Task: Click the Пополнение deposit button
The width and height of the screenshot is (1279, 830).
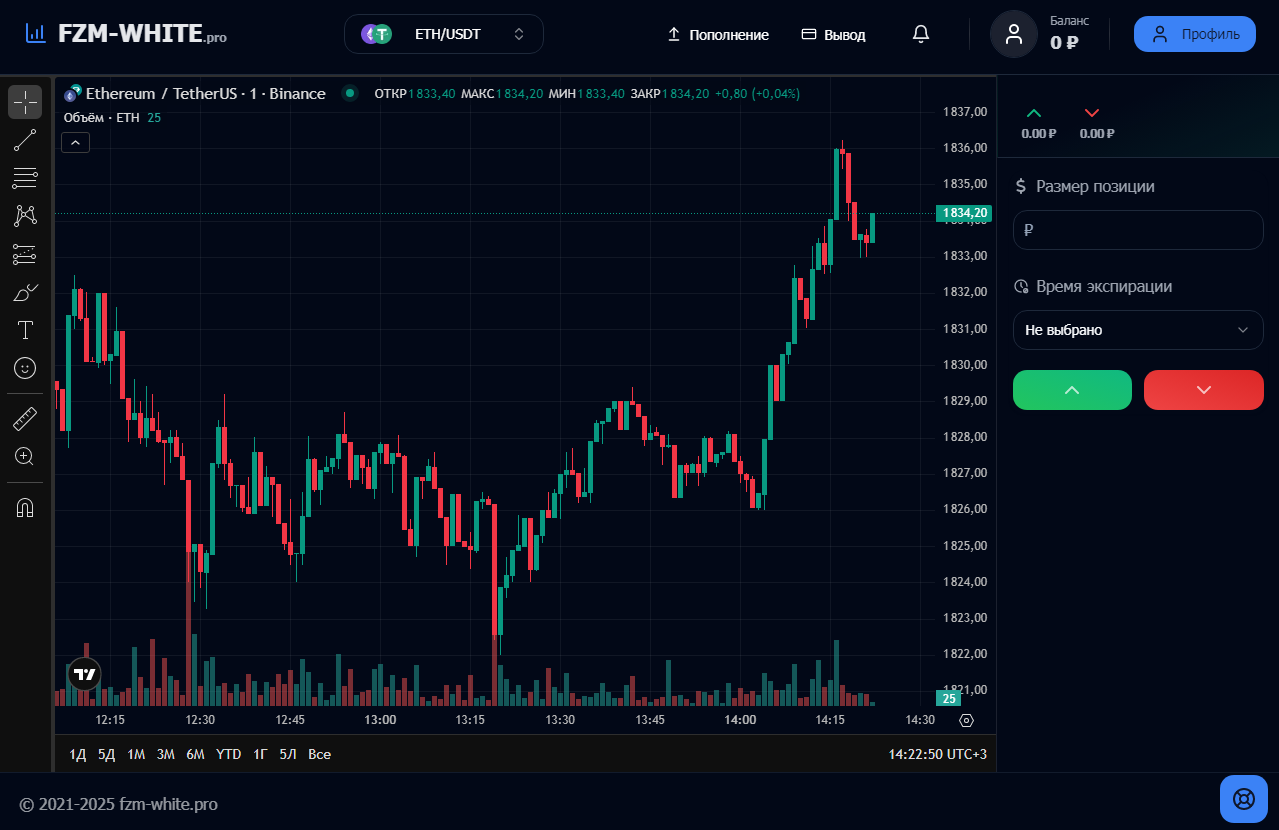Action: click(718, 34)
